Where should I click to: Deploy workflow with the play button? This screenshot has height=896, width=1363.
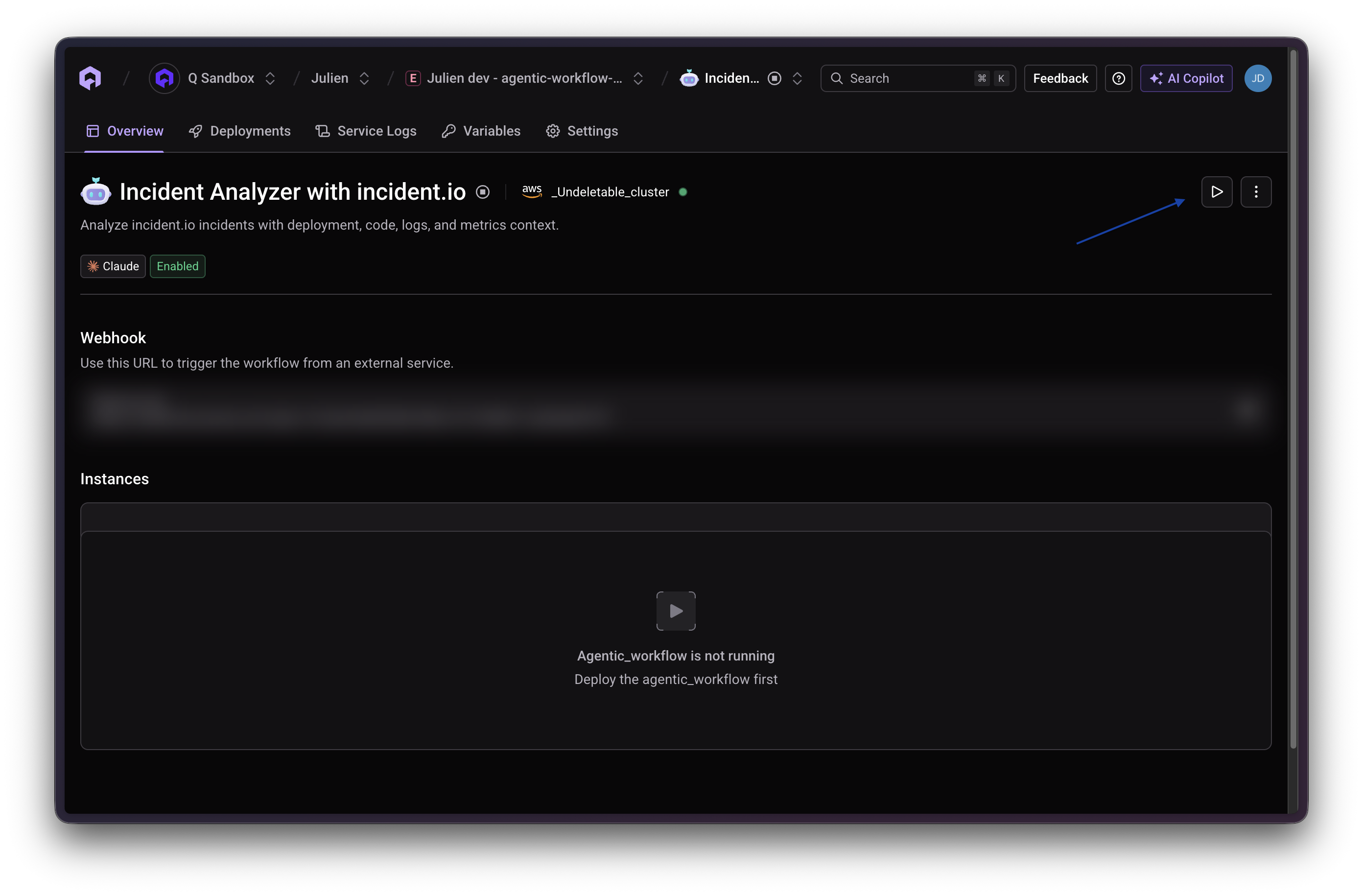coord(1217,192)
